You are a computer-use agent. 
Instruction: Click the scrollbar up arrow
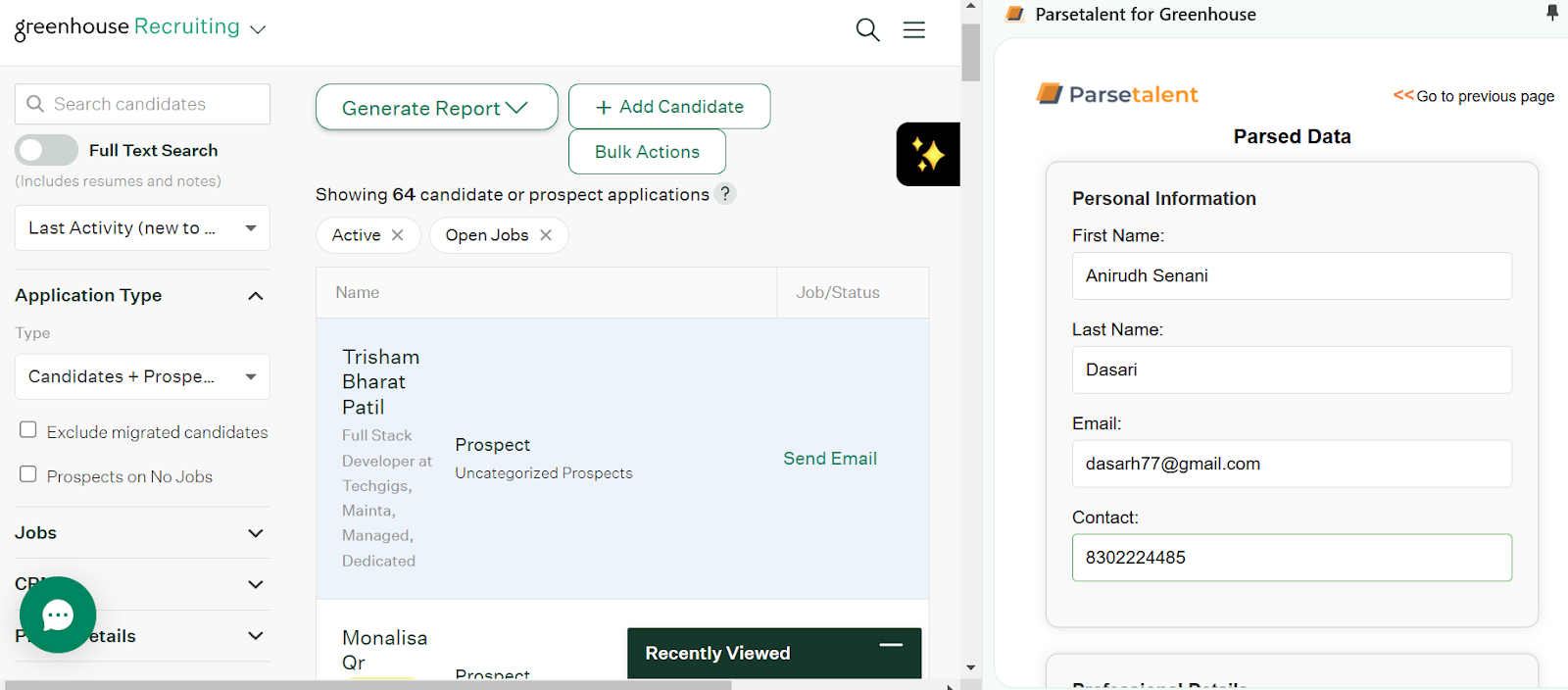click(970, 7)
